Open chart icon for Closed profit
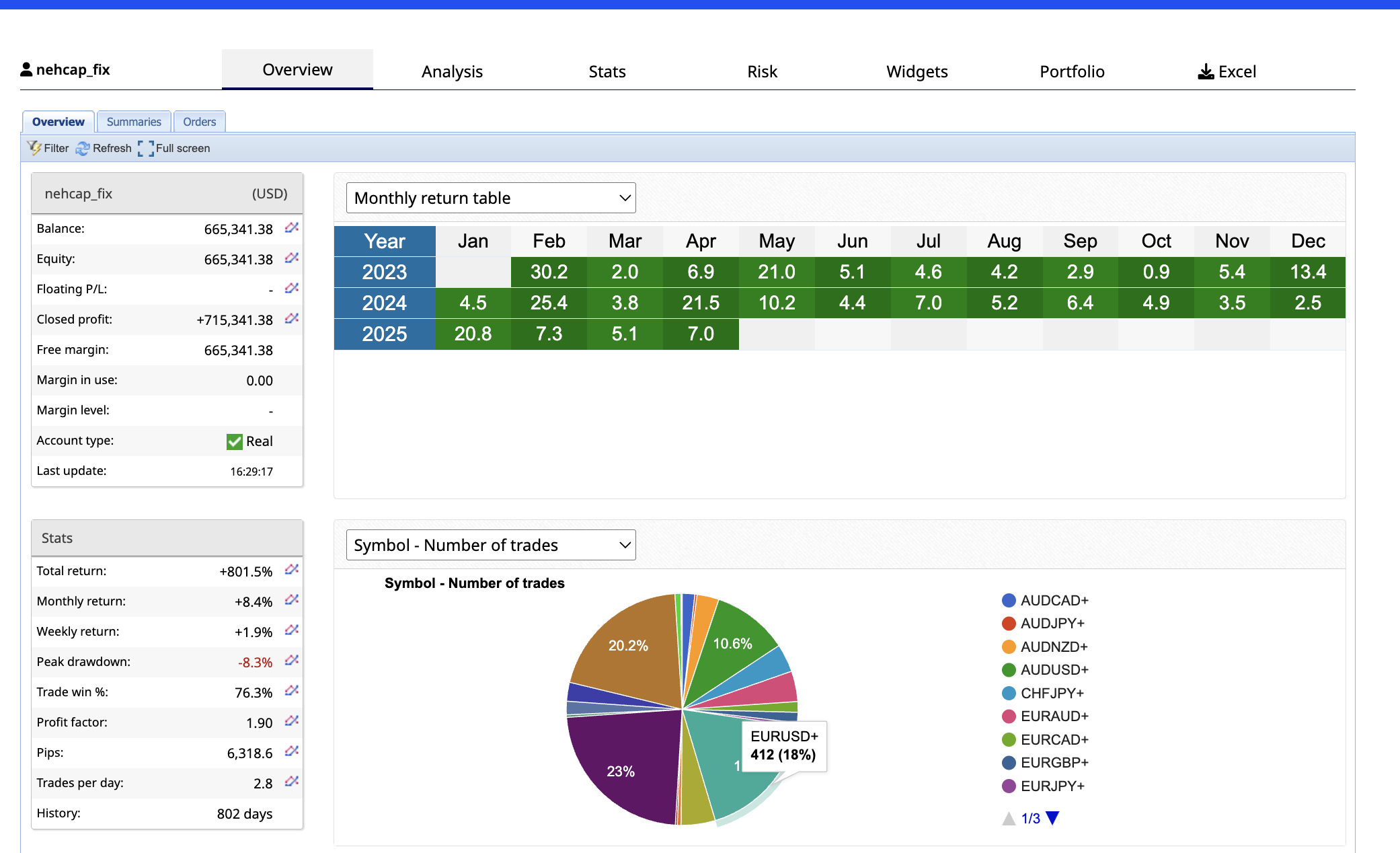The width and height of the screenshot is (1400, 853). point(291,319)
